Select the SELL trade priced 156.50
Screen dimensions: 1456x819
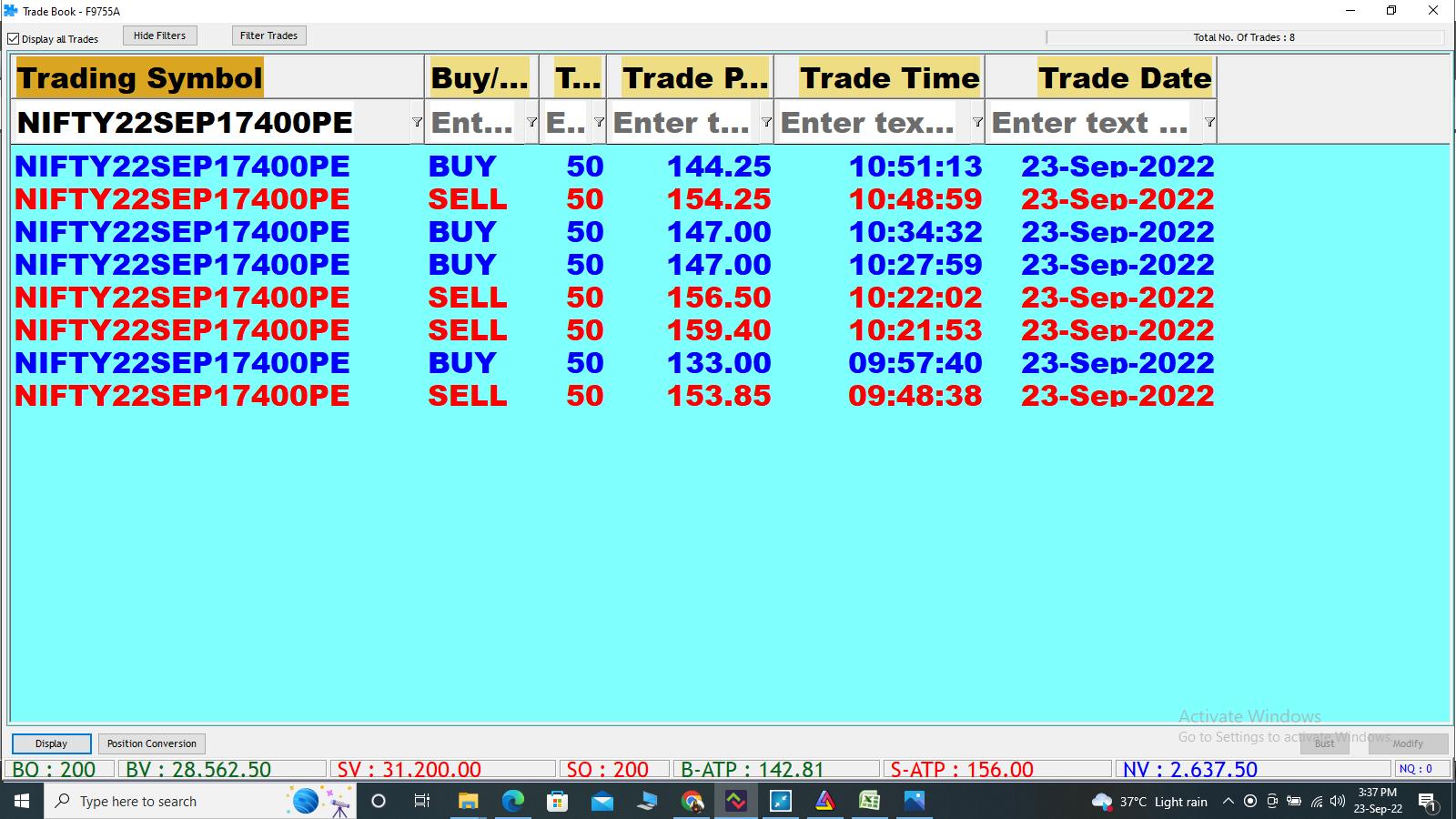[614, 298]
